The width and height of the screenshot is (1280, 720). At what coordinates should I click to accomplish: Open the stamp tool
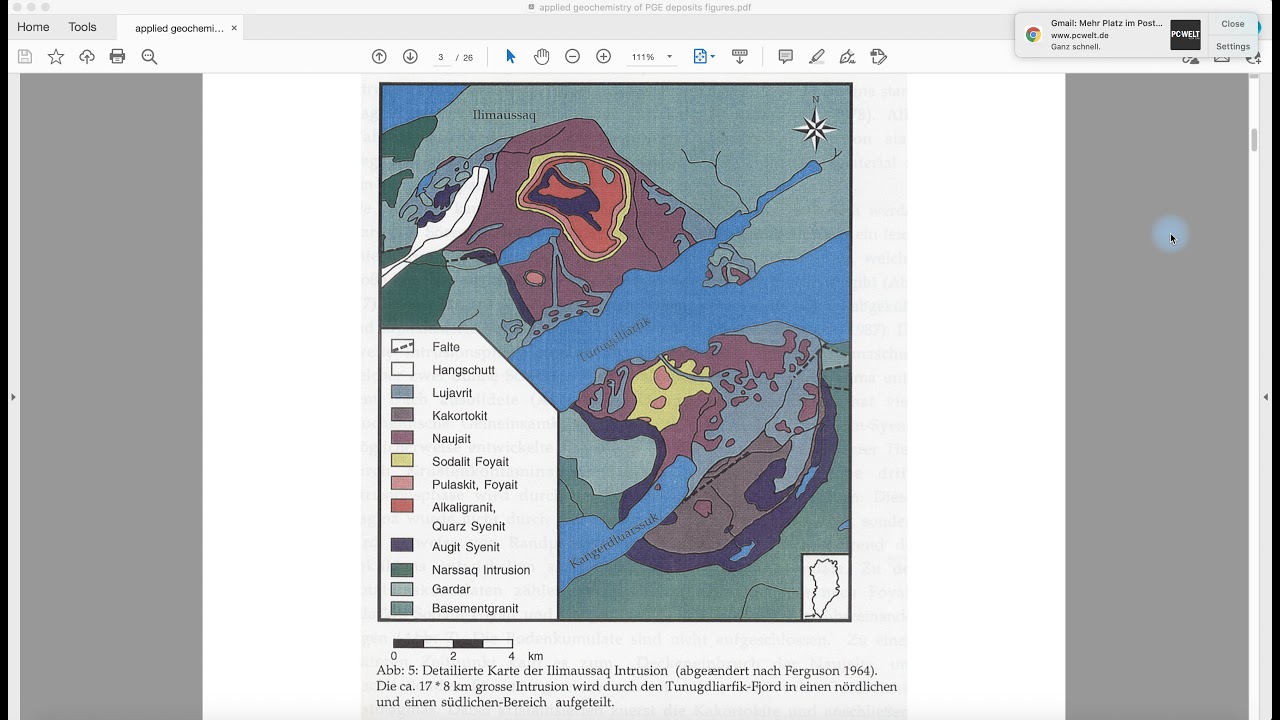click(x=879, y=57)
